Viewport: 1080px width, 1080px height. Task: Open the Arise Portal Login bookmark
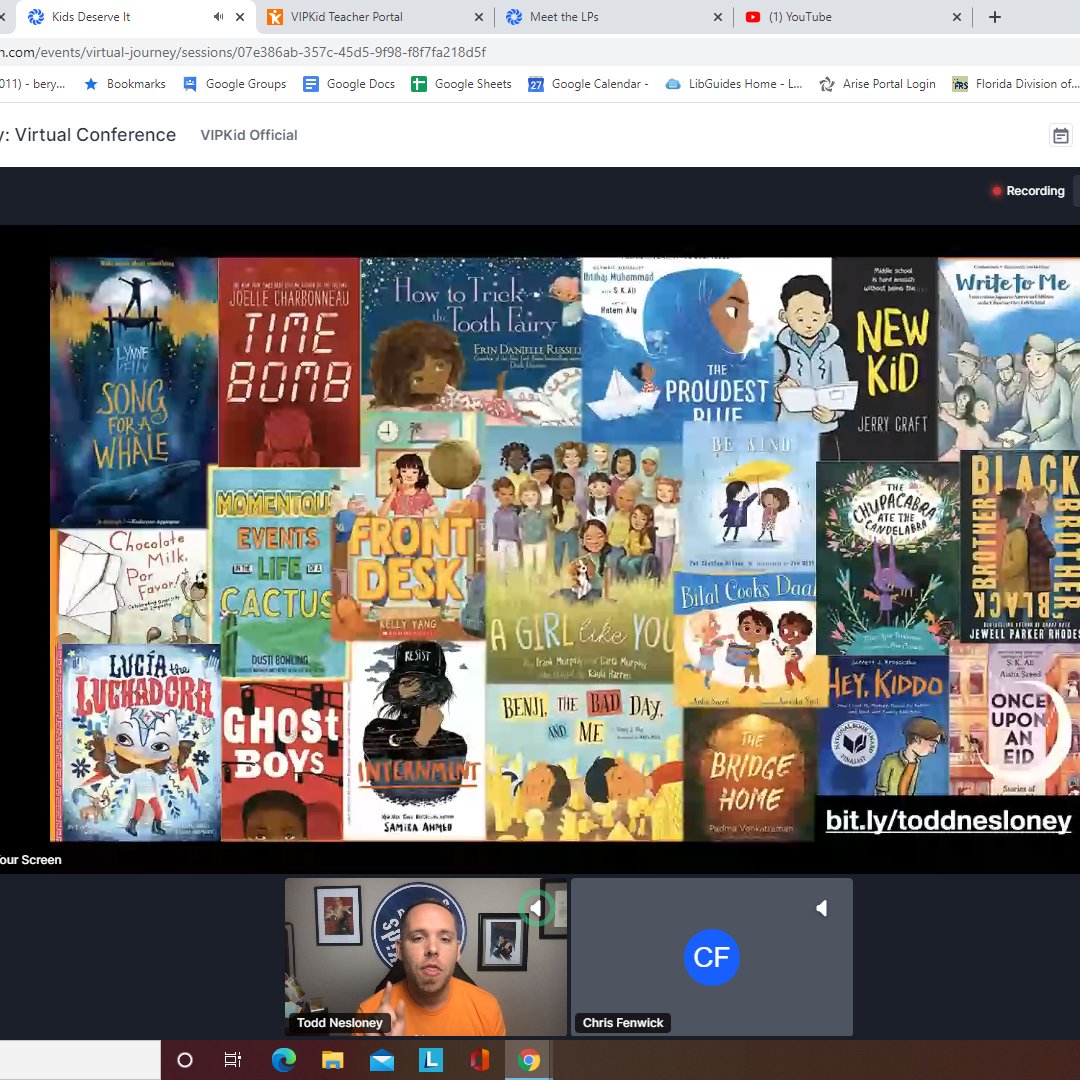878,84
